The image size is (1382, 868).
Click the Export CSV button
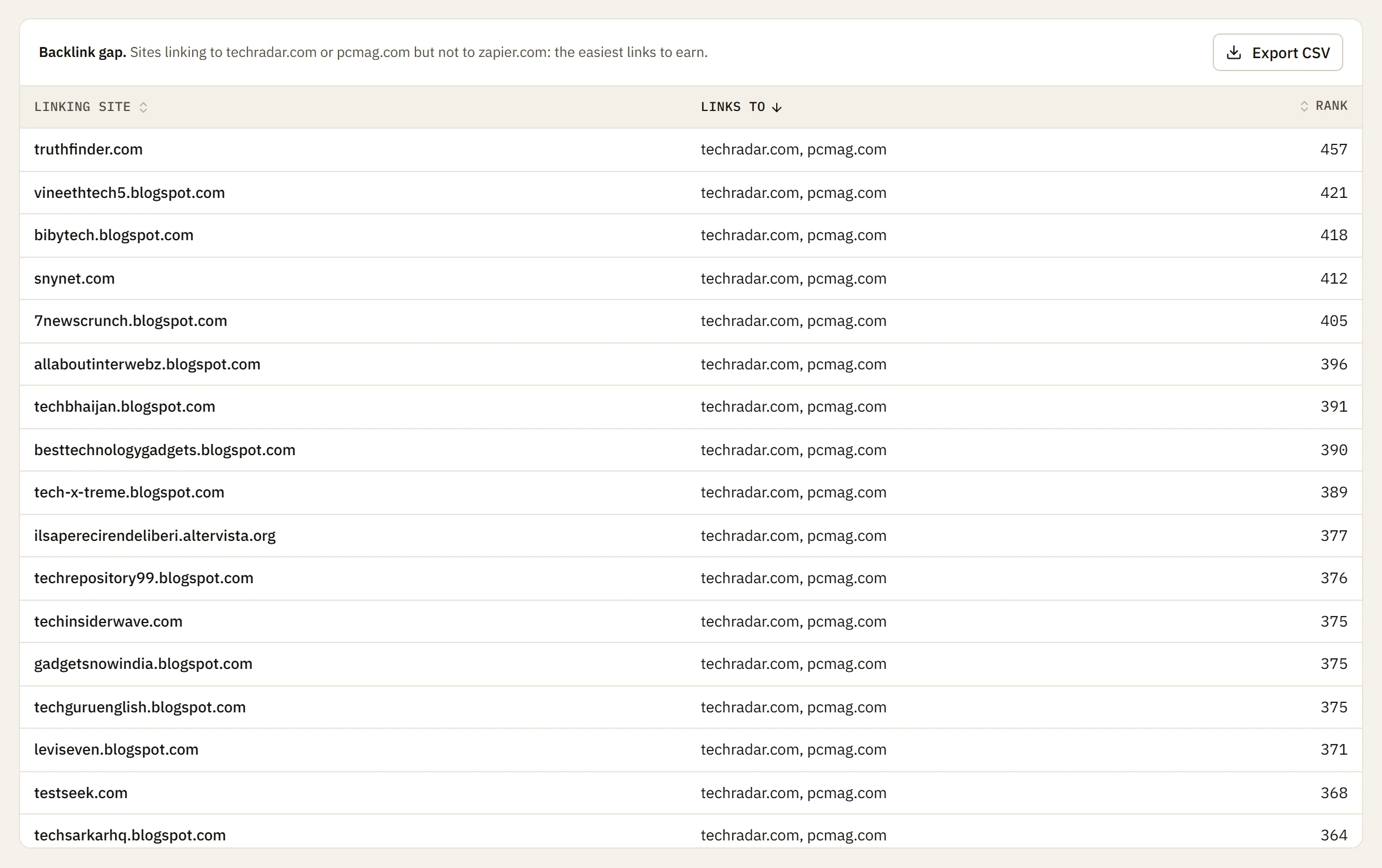coord(1277,52)
